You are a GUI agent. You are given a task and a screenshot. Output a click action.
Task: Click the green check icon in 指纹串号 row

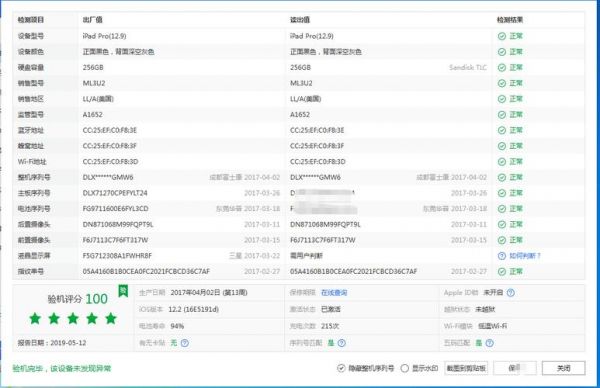[502, 271]
